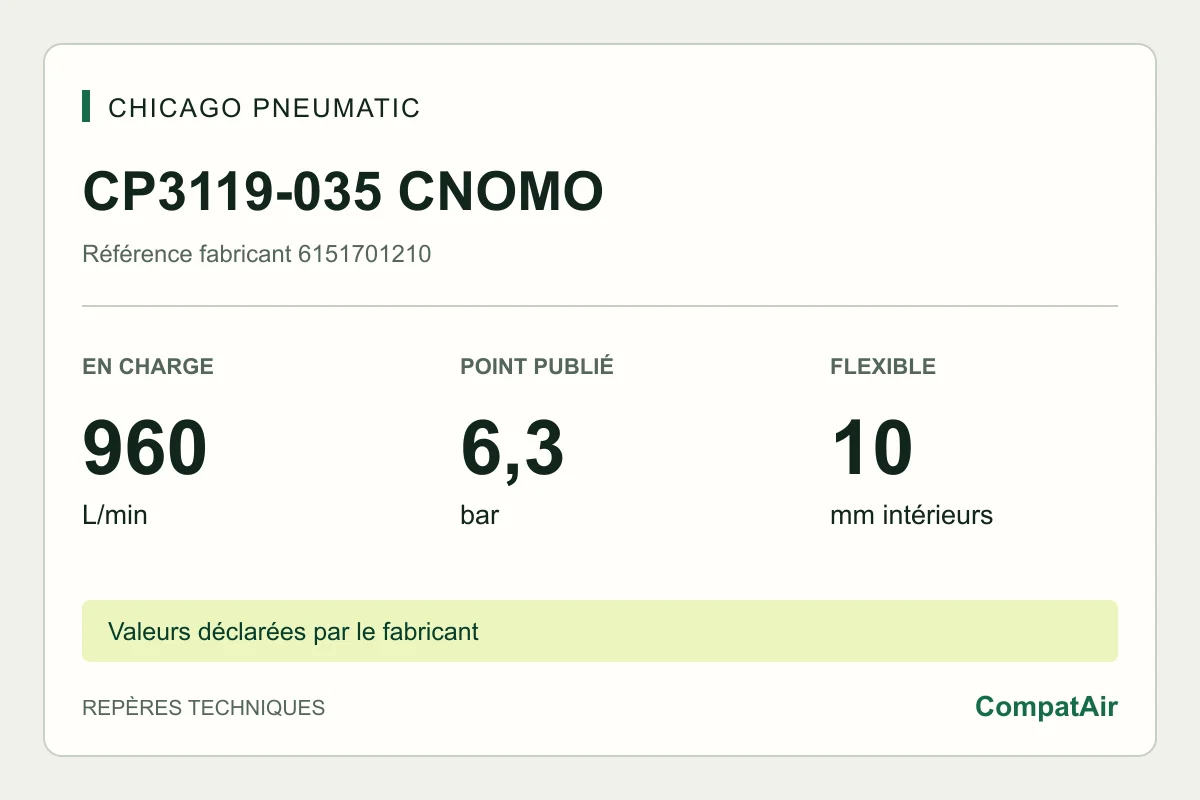Click the horizontal divider under the reference line

(600, 306)
